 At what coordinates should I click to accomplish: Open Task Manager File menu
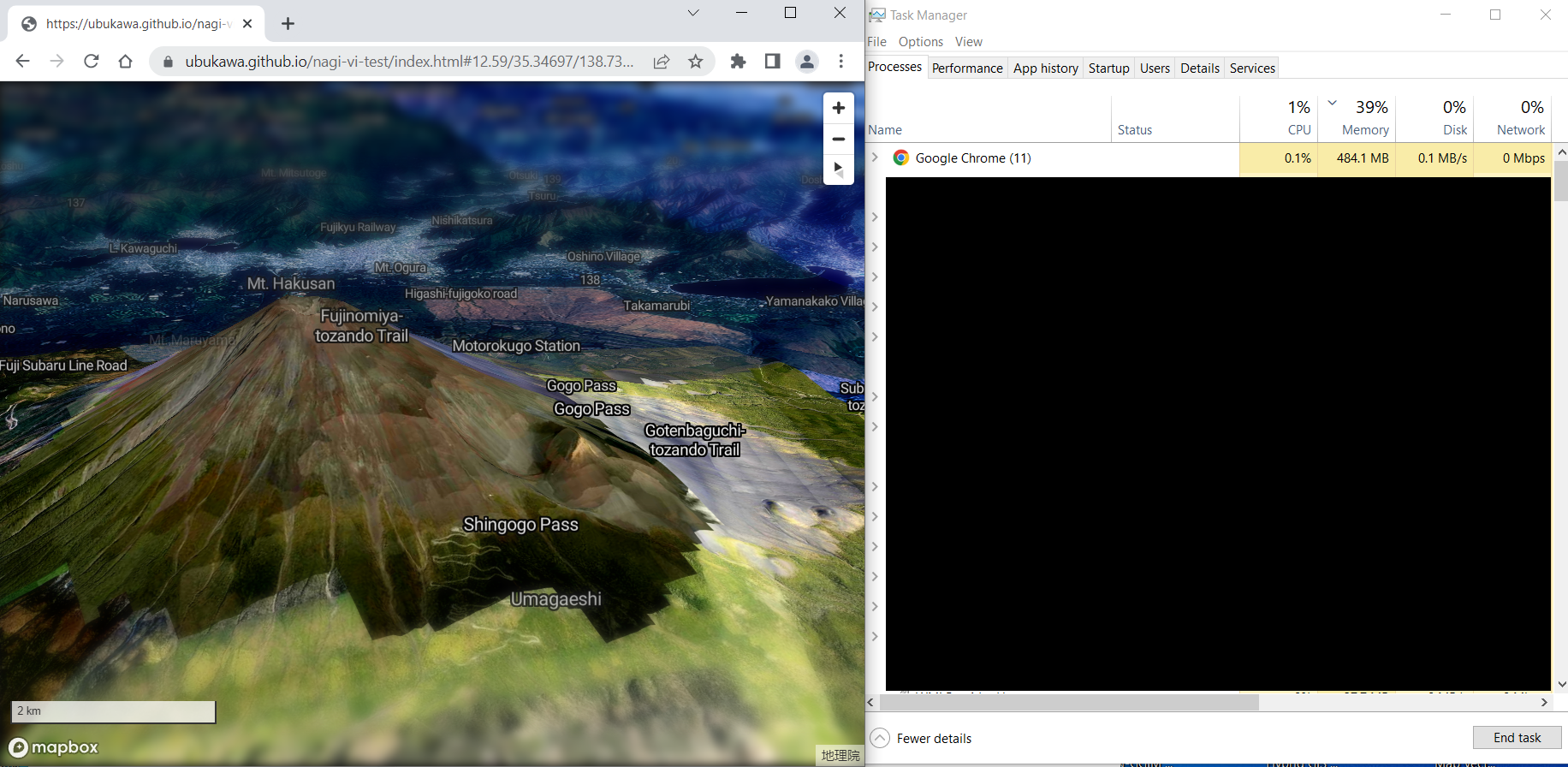click(876, 42)
